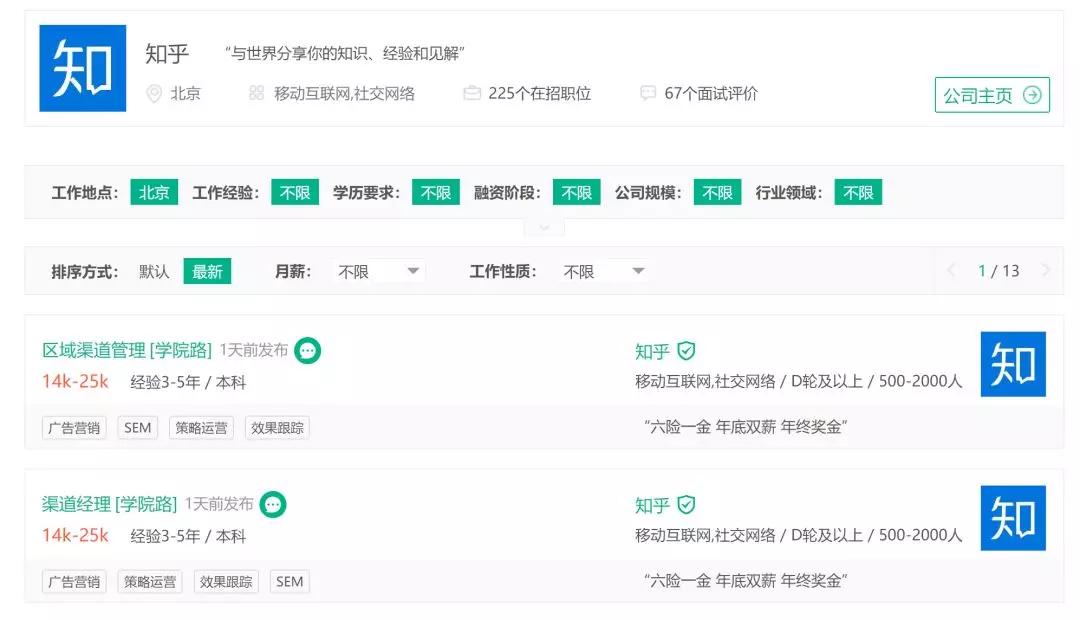Click the chat bubble icon beside 渠道经理
Image resolution: width=1080 pixels, height=620 pixels.
click(273, 505)
